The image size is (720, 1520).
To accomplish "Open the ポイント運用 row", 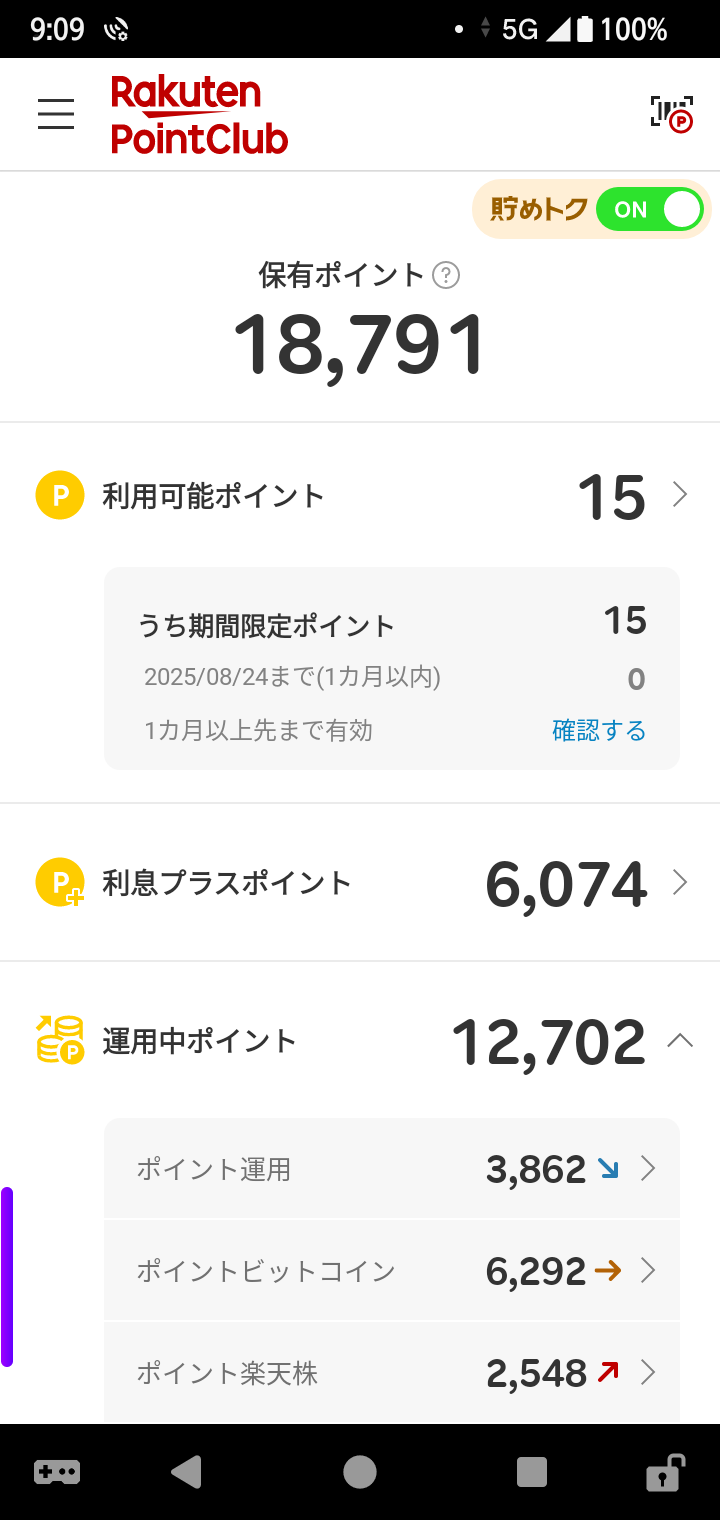I will (392, 1169).
